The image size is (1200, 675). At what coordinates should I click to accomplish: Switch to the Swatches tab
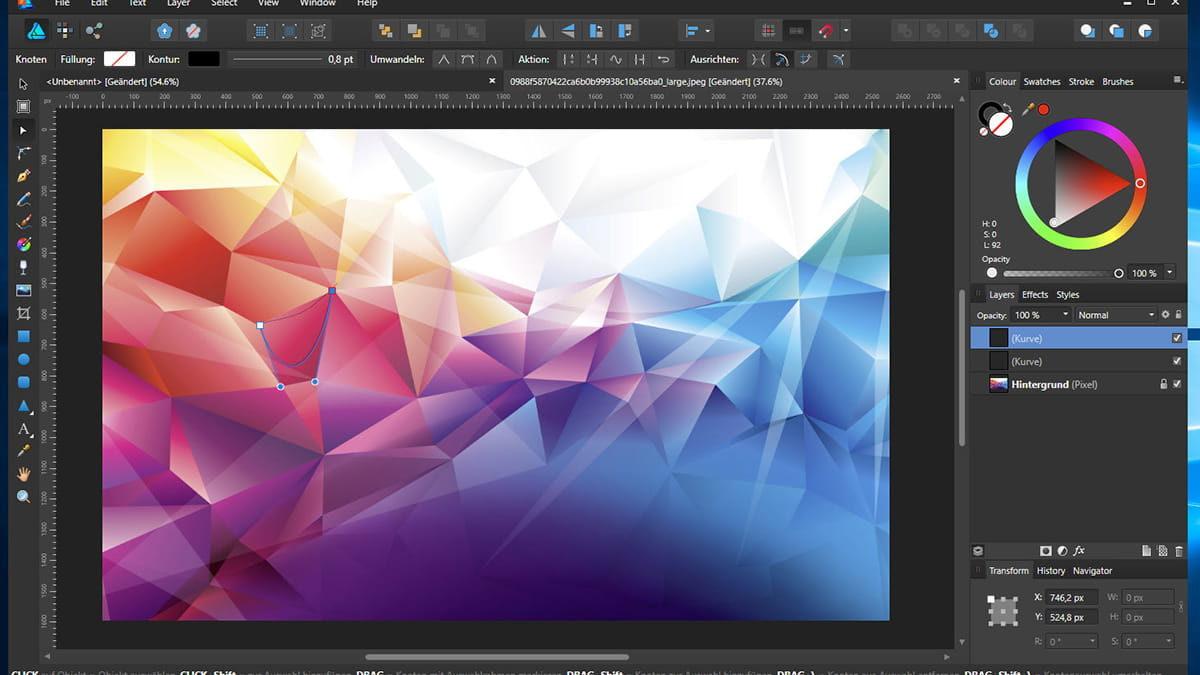pos(1042,81)
